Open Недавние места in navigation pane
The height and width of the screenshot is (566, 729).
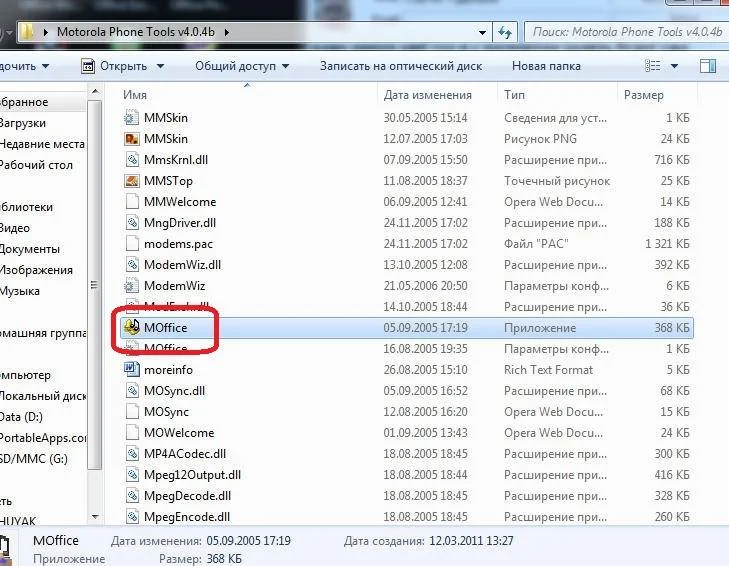tap(42, 144)
